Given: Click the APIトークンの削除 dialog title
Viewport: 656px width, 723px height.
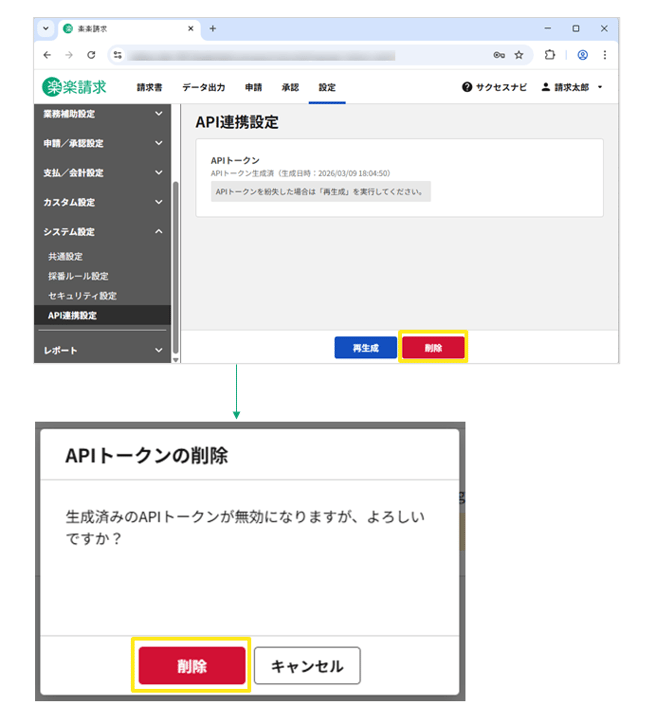Looking at the screenshot, I should 147,456.
